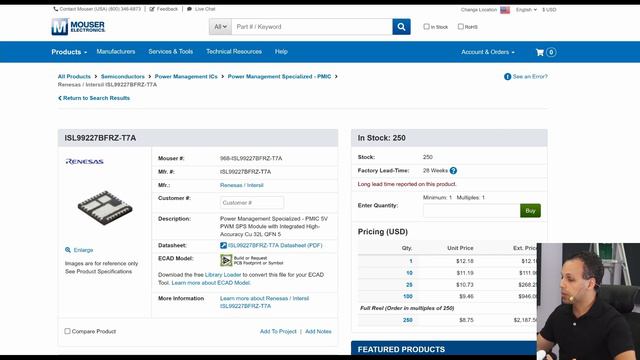Open the English language dropdown
The height and width of the screenshot is (360, 640).
(x=526, y=9)
